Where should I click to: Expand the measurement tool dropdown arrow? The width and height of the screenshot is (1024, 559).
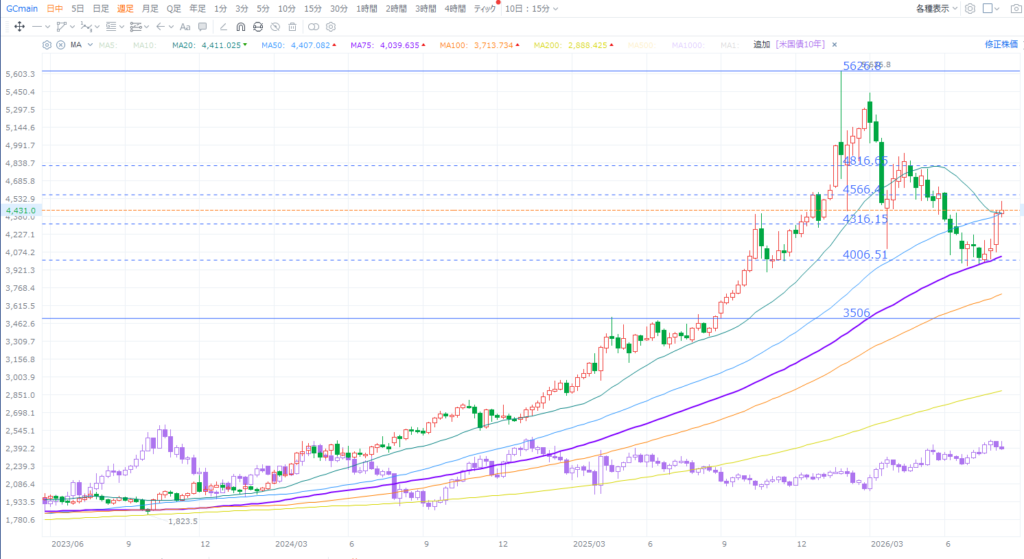coord(147,27)
